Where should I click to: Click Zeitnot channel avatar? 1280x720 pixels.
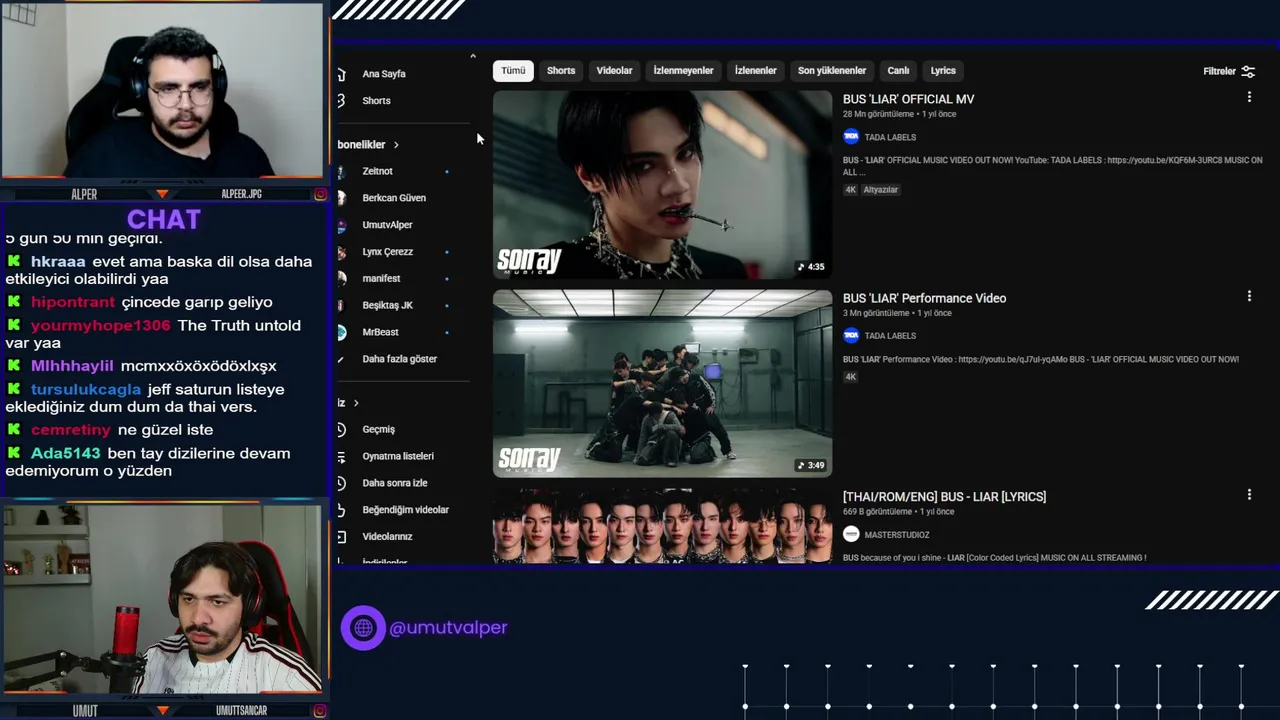(x=341, y=171)
